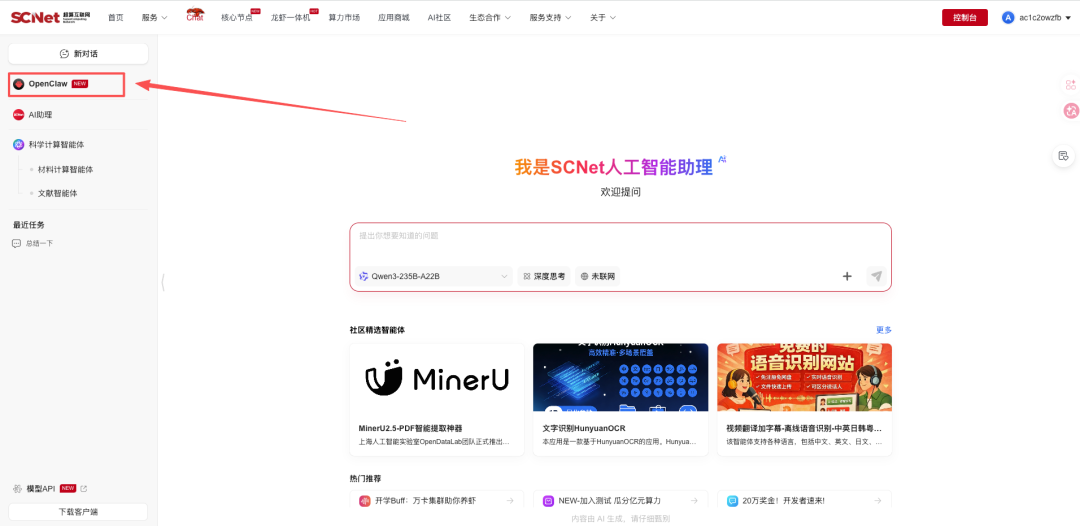Expand the 关于 dropdown
This screenshot has width=1080, height=526.
pyautogui.click(x=603, y=18)
